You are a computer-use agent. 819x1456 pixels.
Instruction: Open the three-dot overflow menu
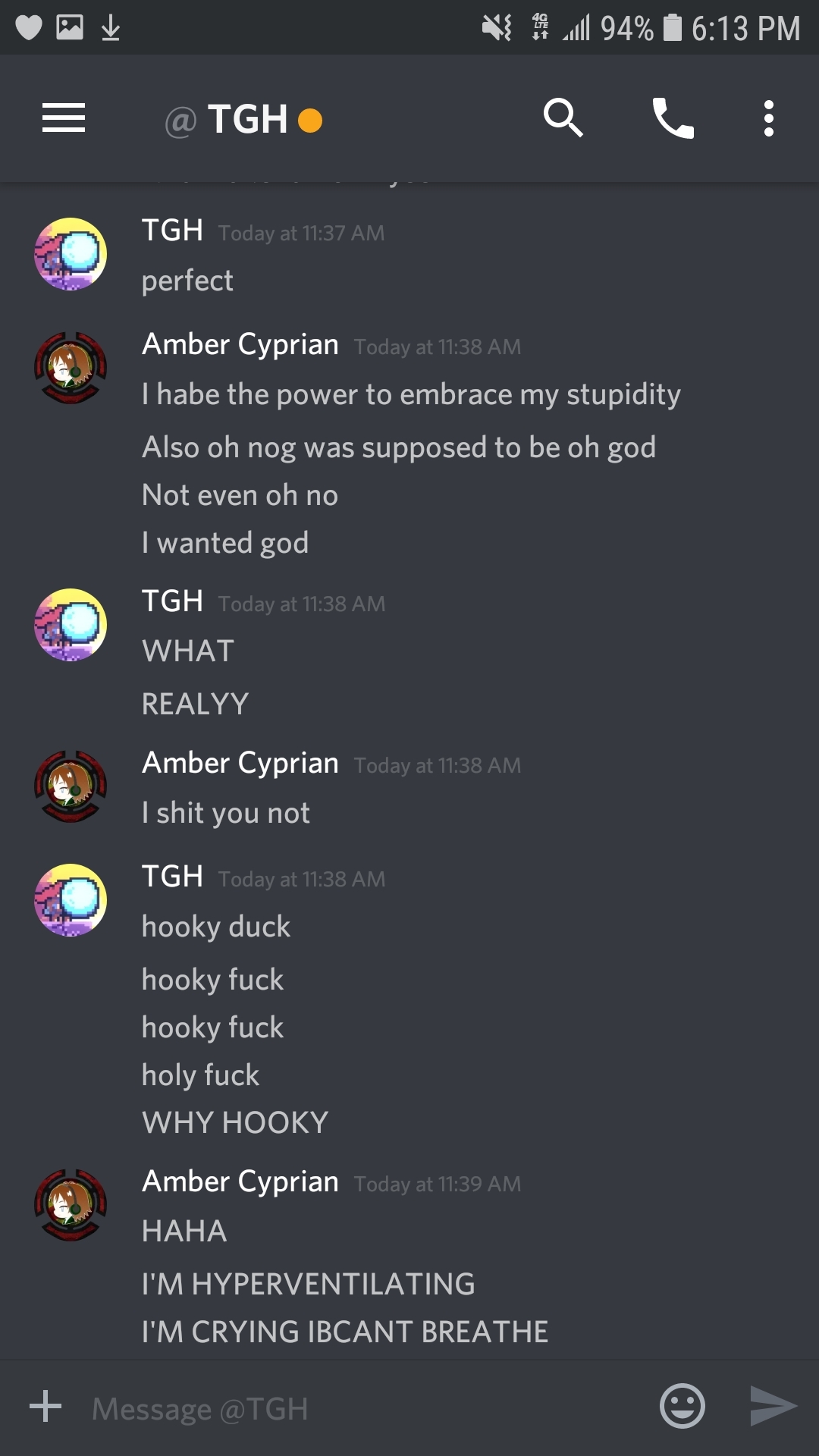pos(769,118)
